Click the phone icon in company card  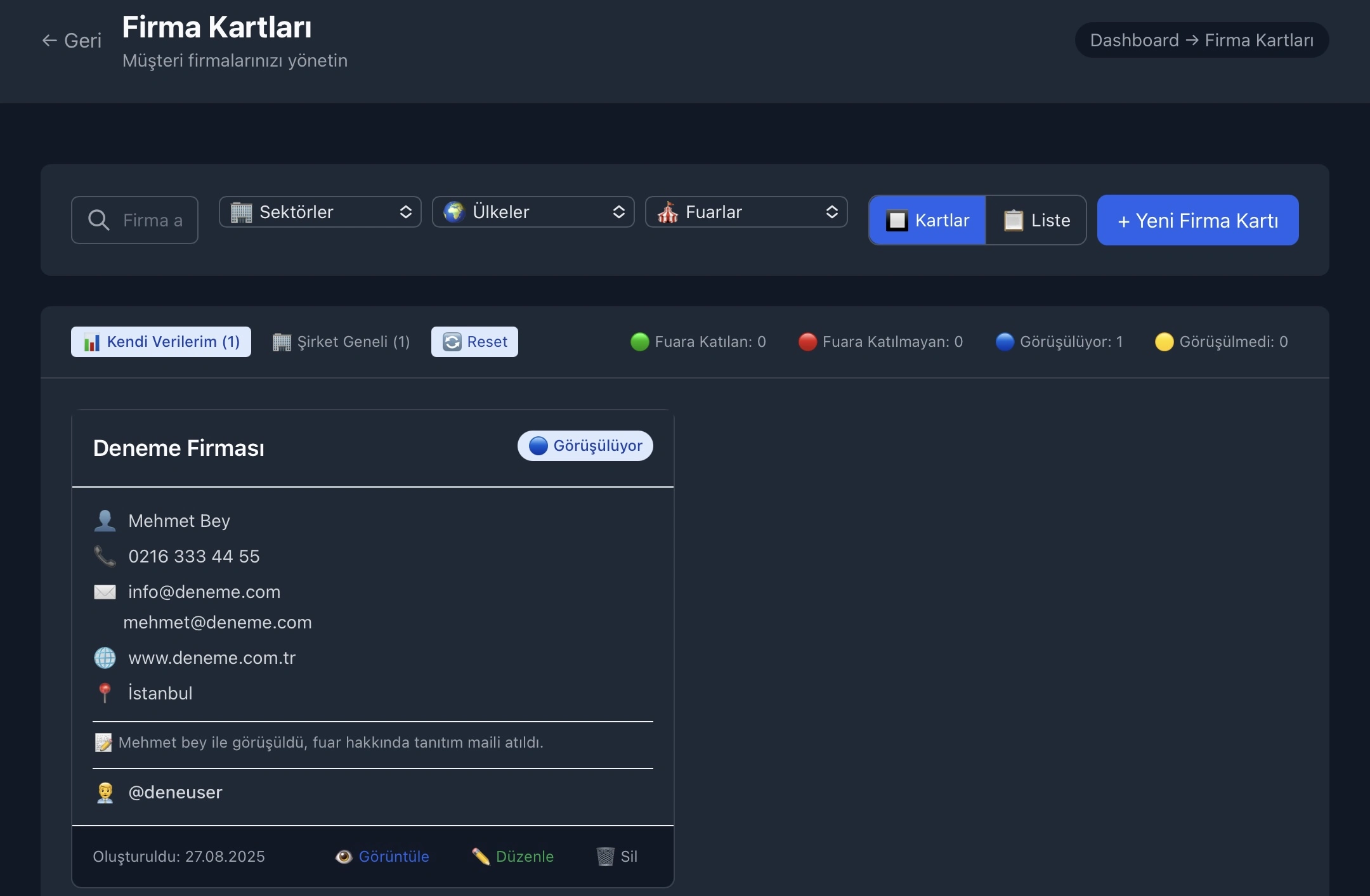click(105, 556)
